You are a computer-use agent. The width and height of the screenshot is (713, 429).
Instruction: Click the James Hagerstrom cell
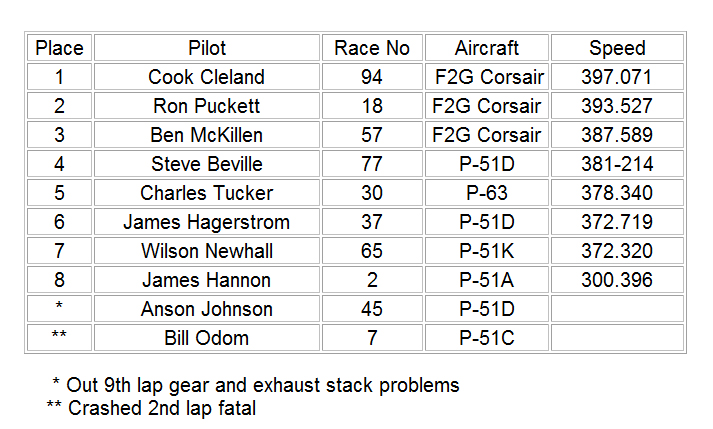[207, 222]
